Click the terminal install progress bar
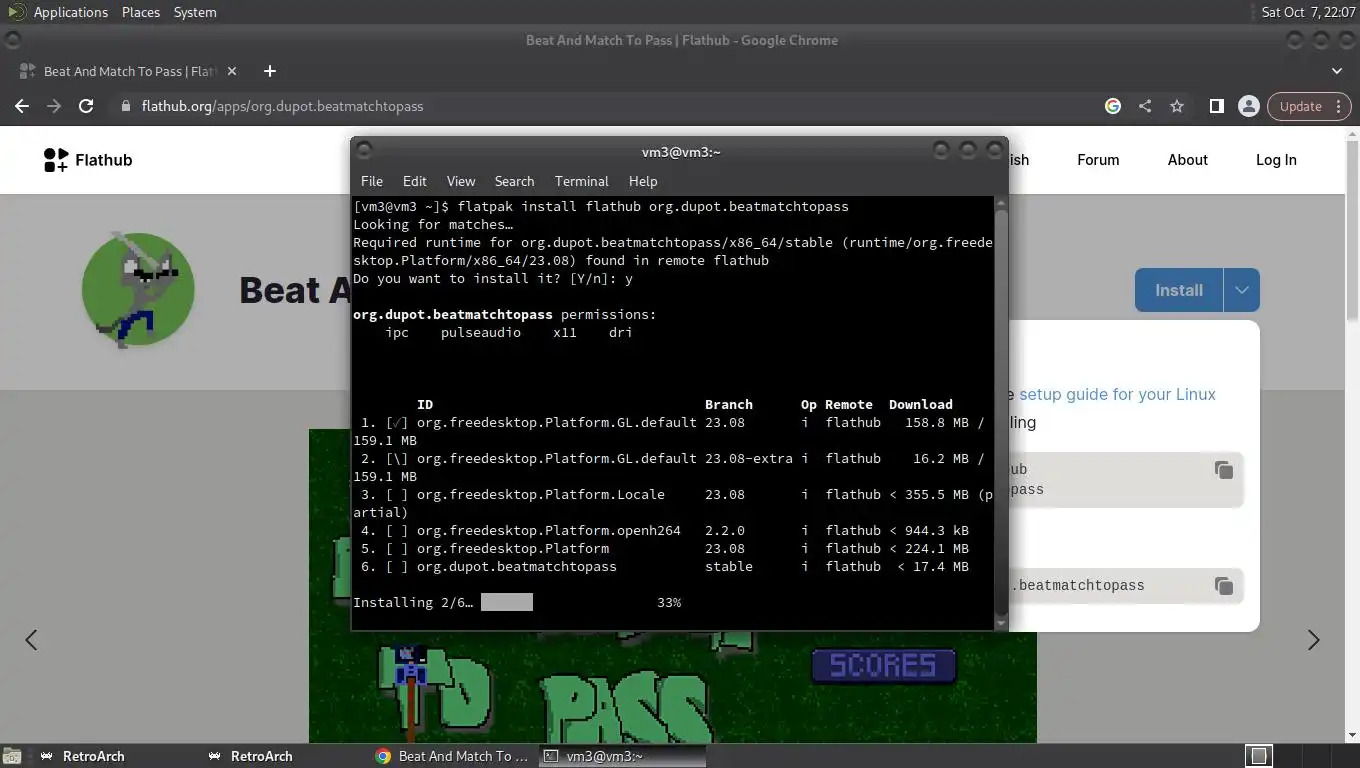This screenshot has height=768, width=1360. point(507,602)
